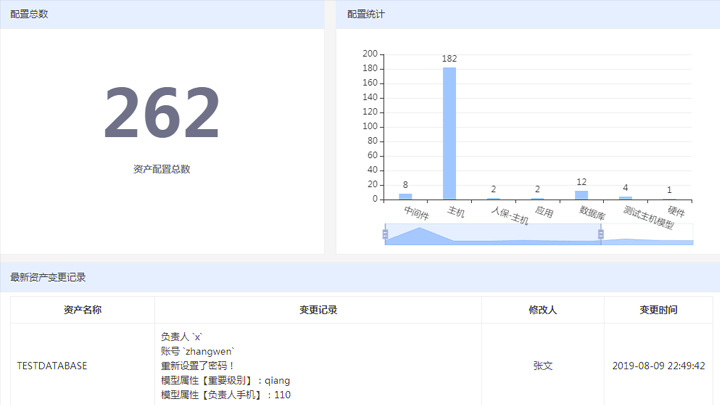The height and width of the screenshot is (405, 720).
Task: Select the 硬件 axis label
Action: pyautogui.click(x=676, y=212)
